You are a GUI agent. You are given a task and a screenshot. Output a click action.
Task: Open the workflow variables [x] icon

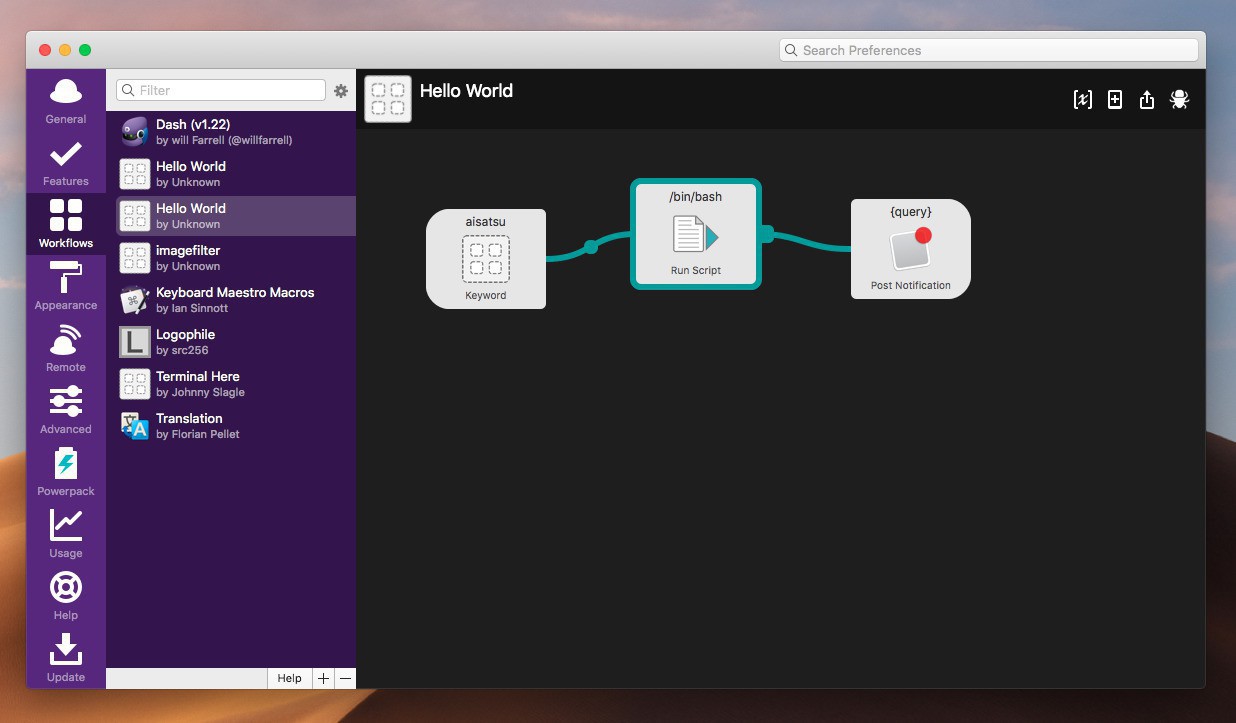(x=1082, y=99)
